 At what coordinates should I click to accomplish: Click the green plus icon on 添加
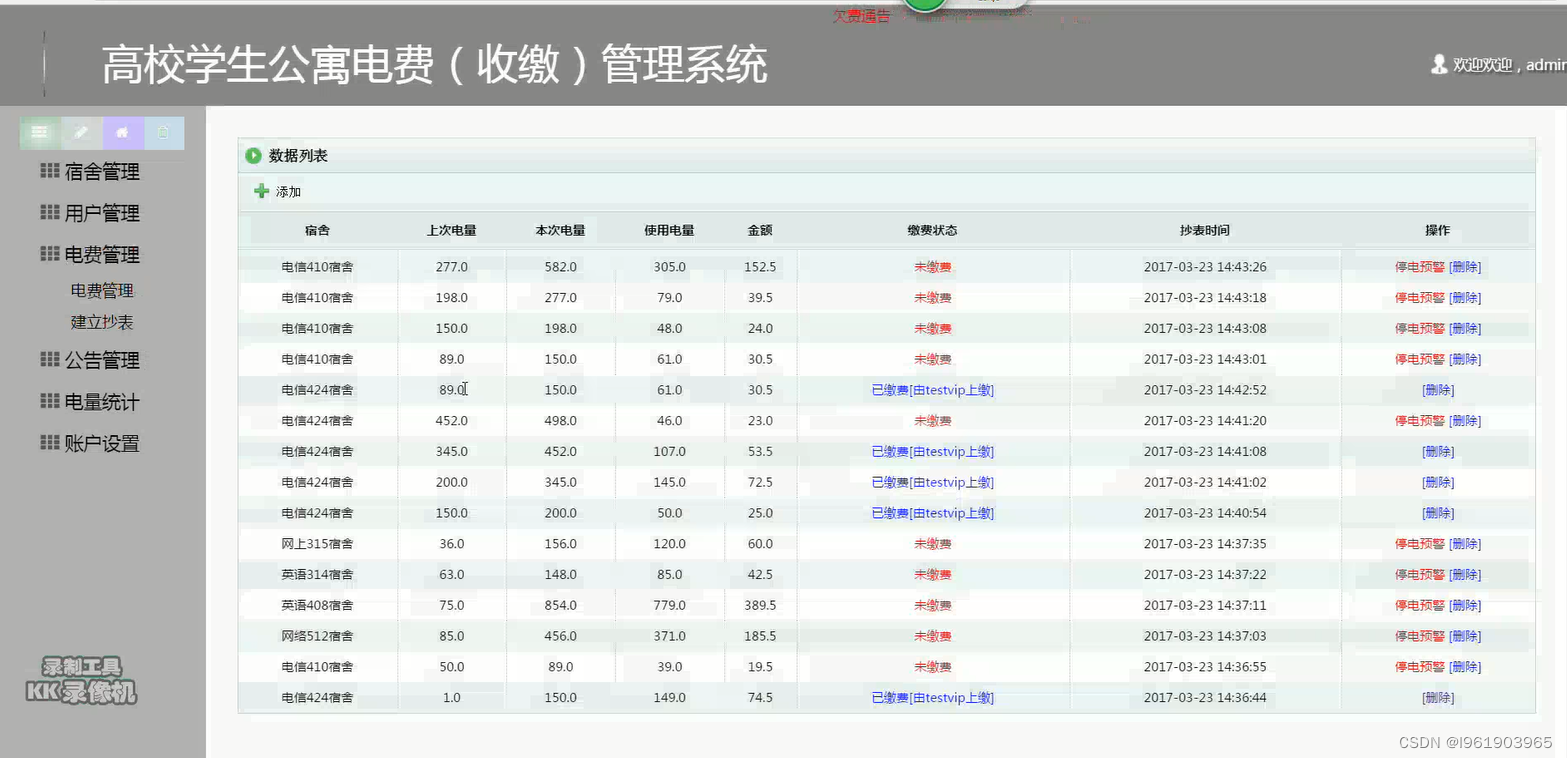click(261, 190)
